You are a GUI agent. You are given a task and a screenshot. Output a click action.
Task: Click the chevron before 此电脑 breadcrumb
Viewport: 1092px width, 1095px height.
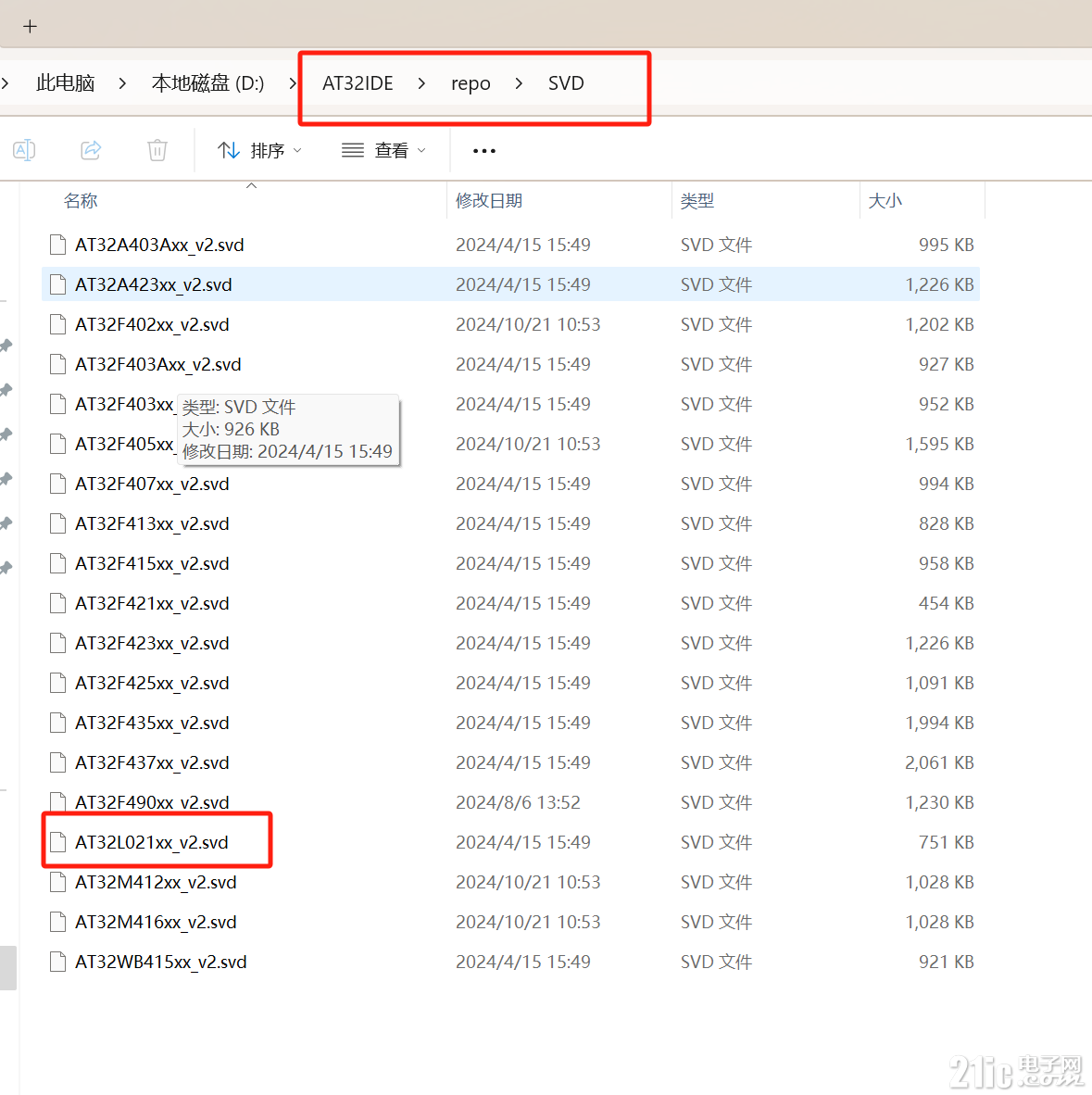[x=6, y=83]
